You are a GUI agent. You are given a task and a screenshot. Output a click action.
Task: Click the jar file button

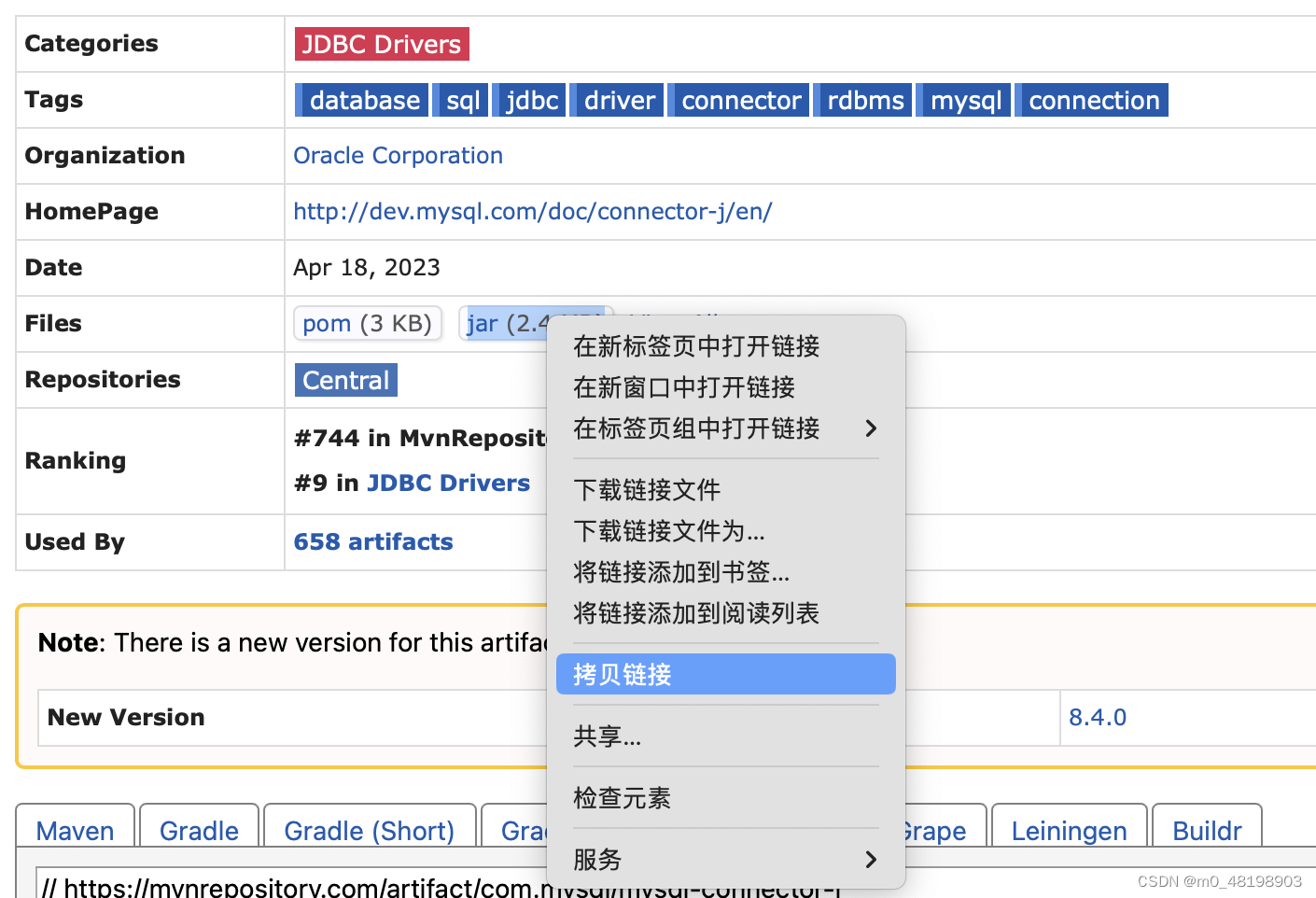(x=506, y=323)
